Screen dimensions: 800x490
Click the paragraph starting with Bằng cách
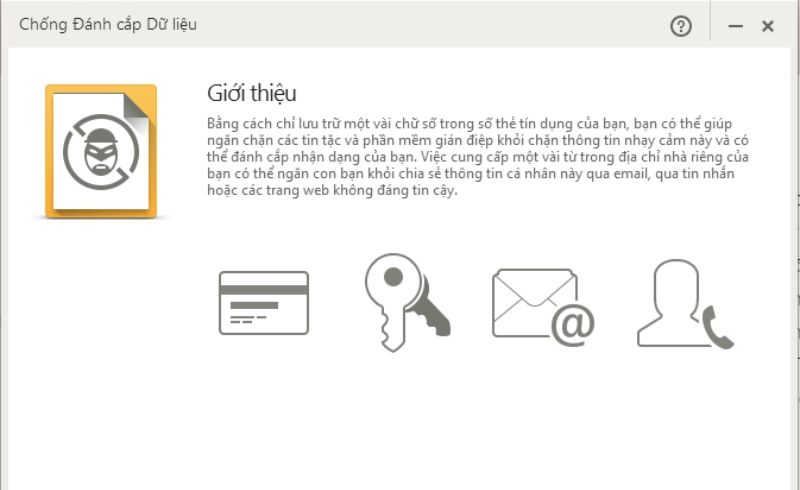pyautogui.click(x=478, y=157)
